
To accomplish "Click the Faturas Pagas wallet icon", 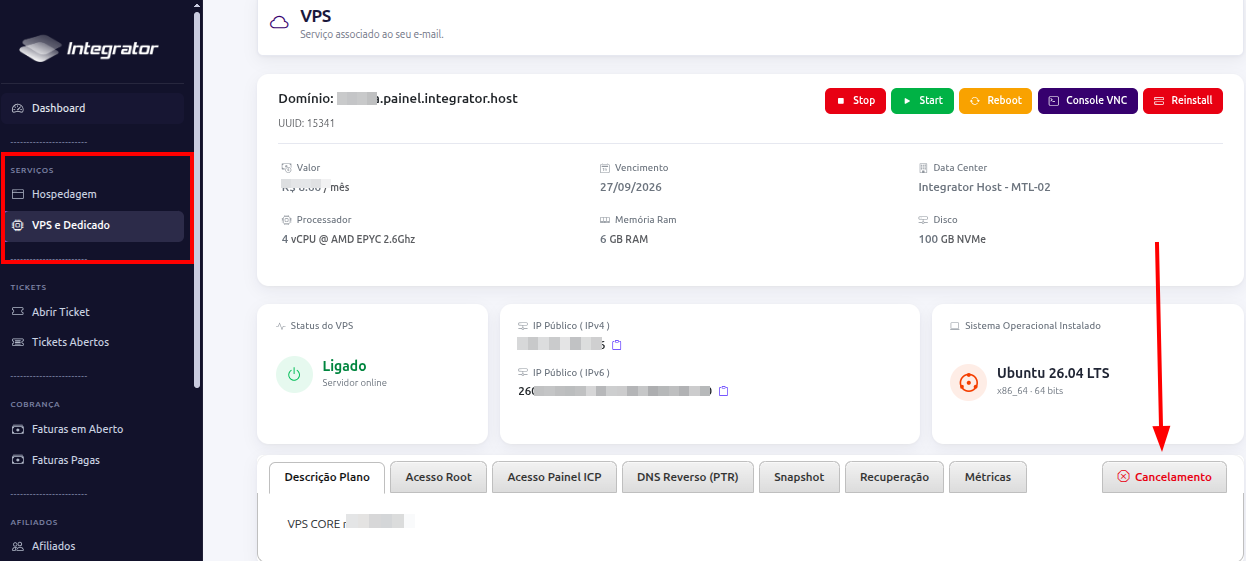I will pyautogui.click(x=17, y=460).
